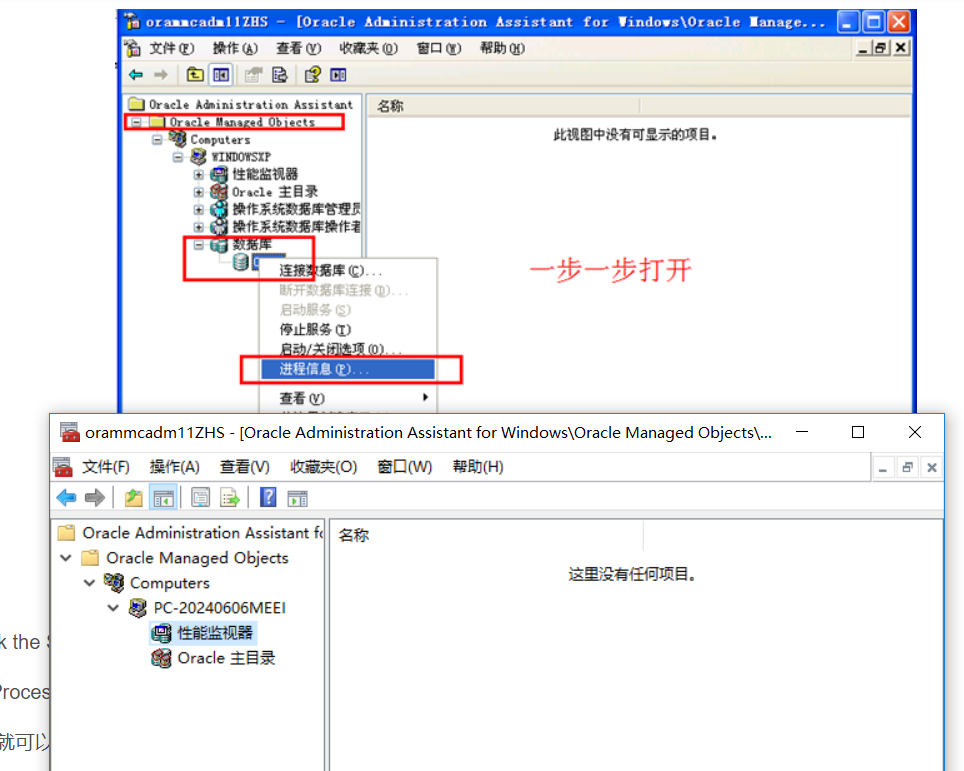This screenshot has height=771, width=964.
Task: Click 名称 column header in upper XP window
Action: tap(504, 106)
